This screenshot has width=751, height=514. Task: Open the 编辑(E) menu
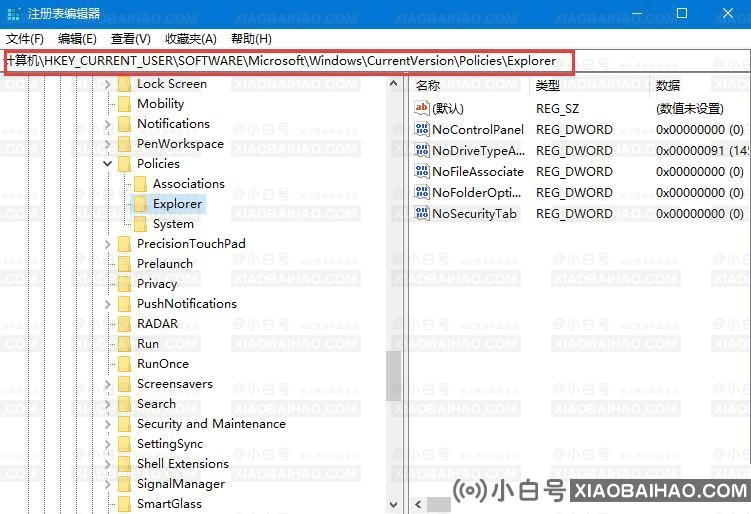tap(77, 39)
